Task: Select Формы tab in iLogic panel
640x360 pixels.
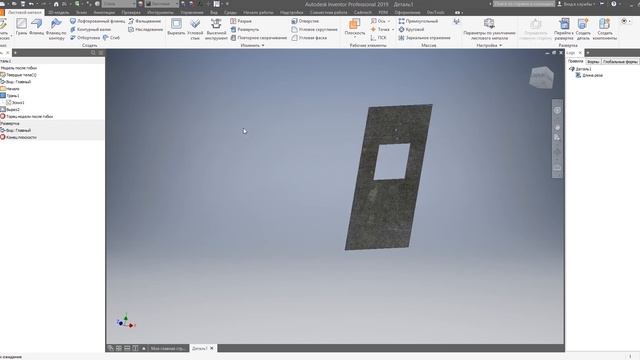Action: point(593,62)
